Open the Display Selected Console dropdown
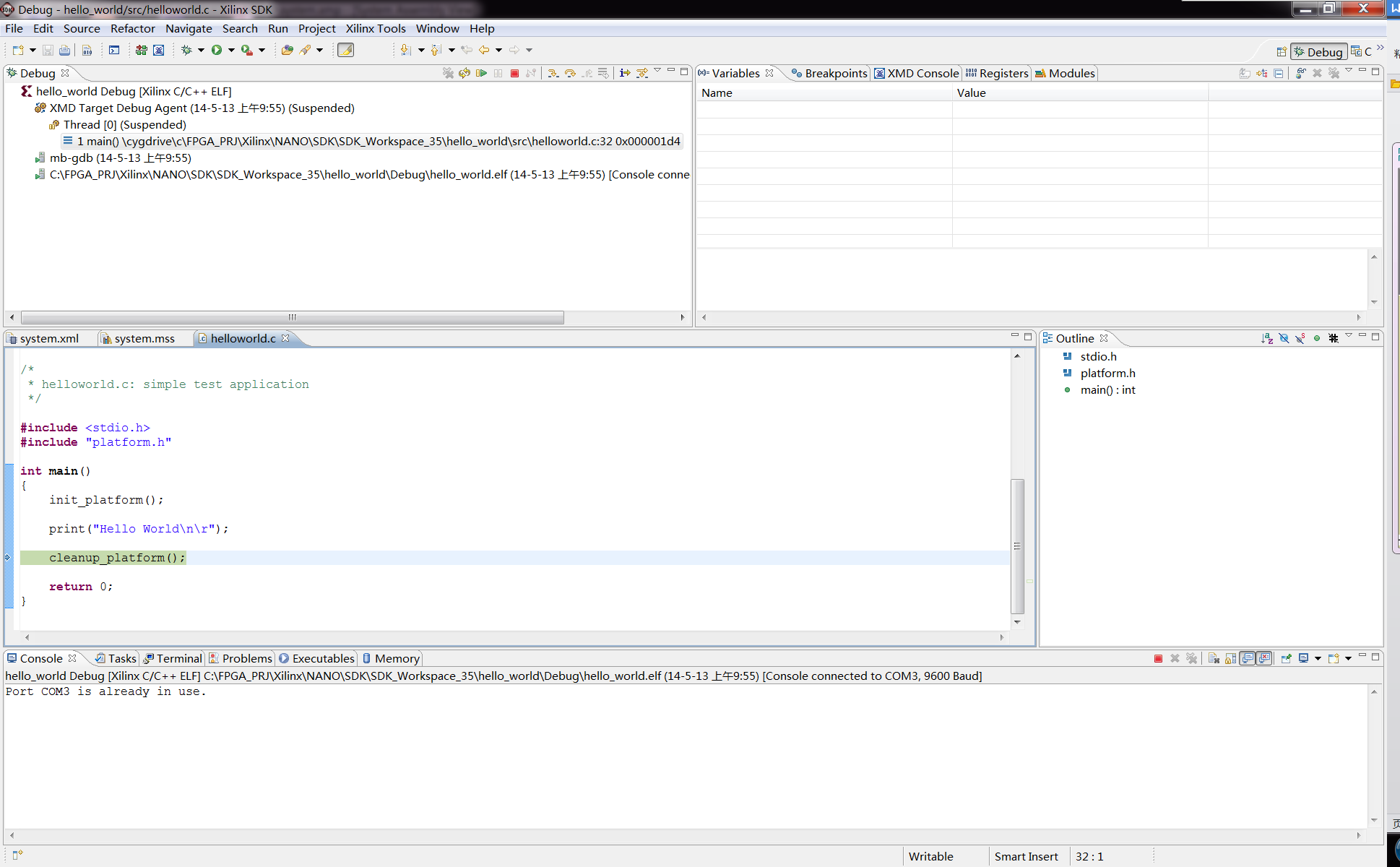Viewport: 1400px width, 867px height. tap(1318, 658)
